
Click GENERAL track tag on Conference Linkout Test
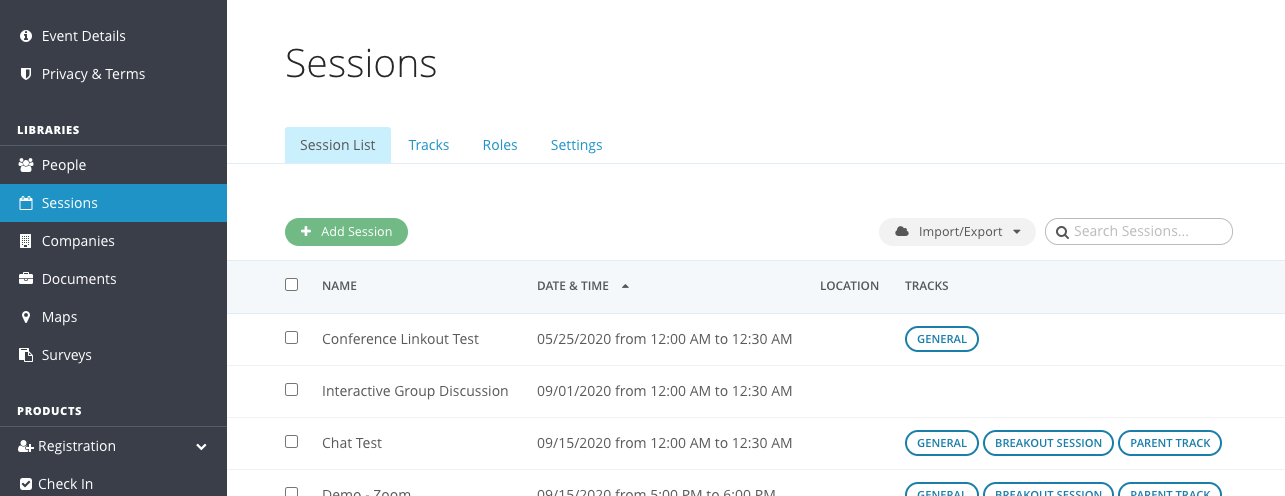tap(942, 339)
